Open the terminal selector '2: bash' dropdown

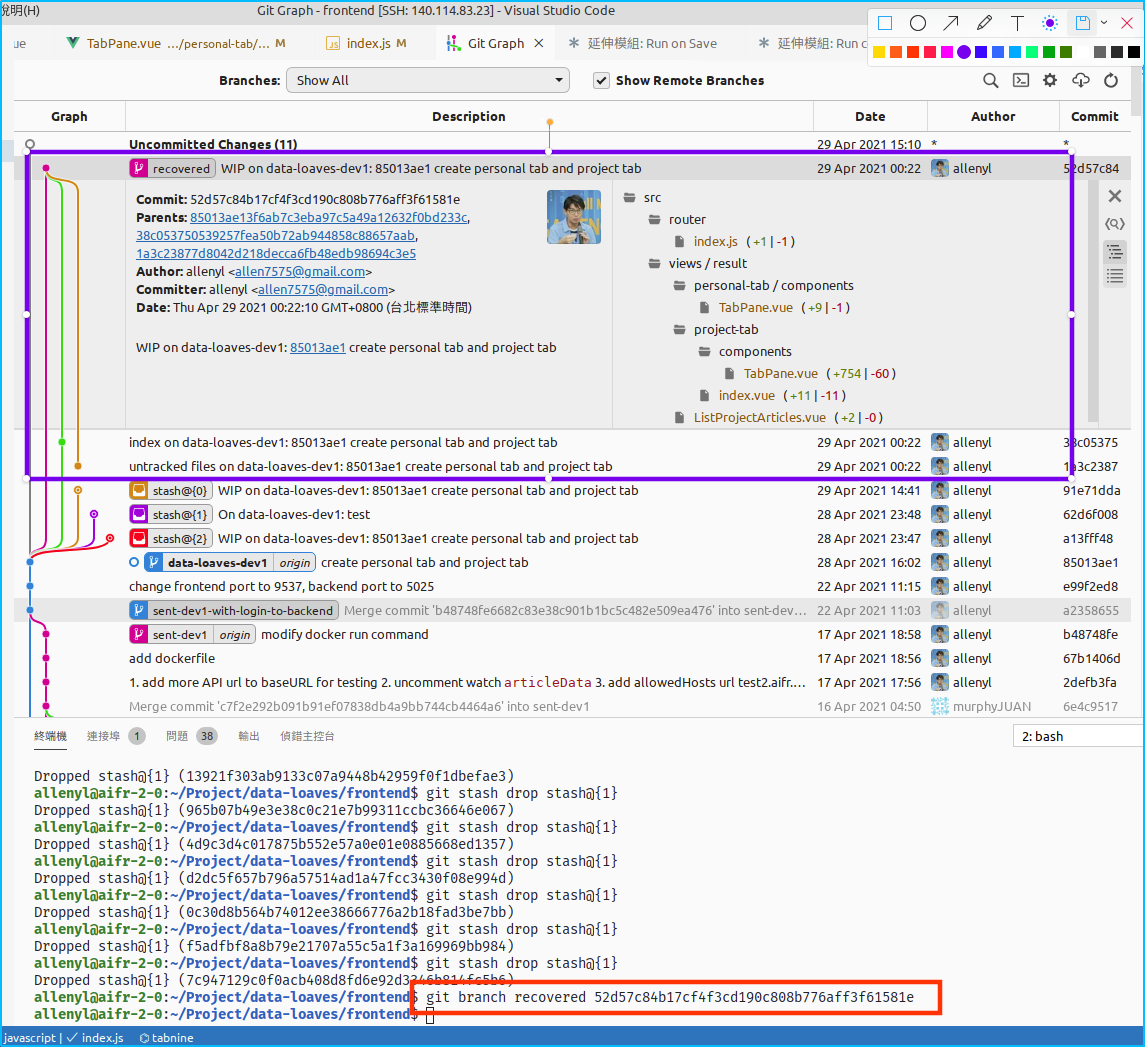click(1077, 736)
